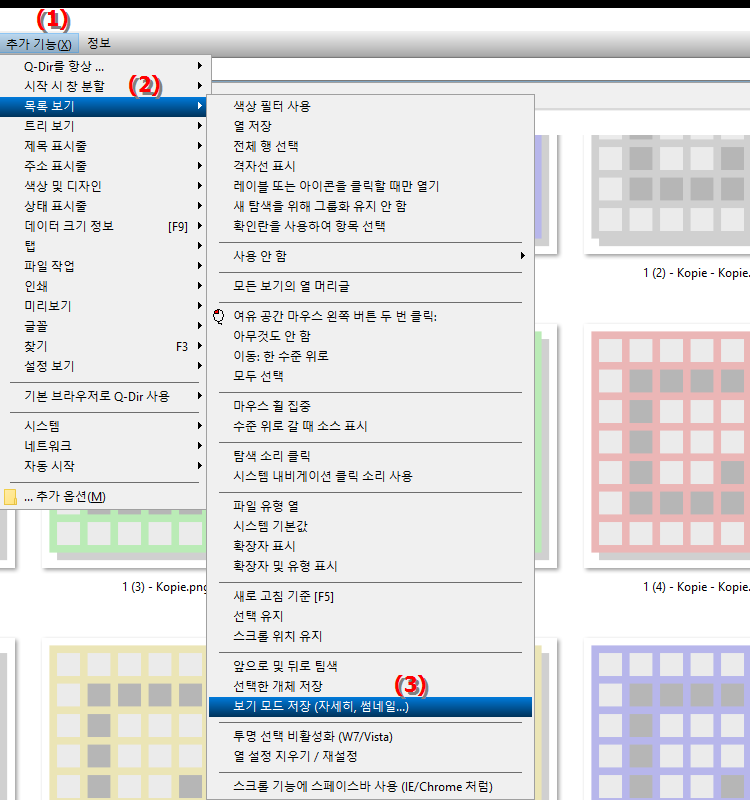The width and height of the screenshot is (750, 800).
Task: Toggle 스크롤 기능에 스페이스바 사용 option
Action: click(370, 787)
